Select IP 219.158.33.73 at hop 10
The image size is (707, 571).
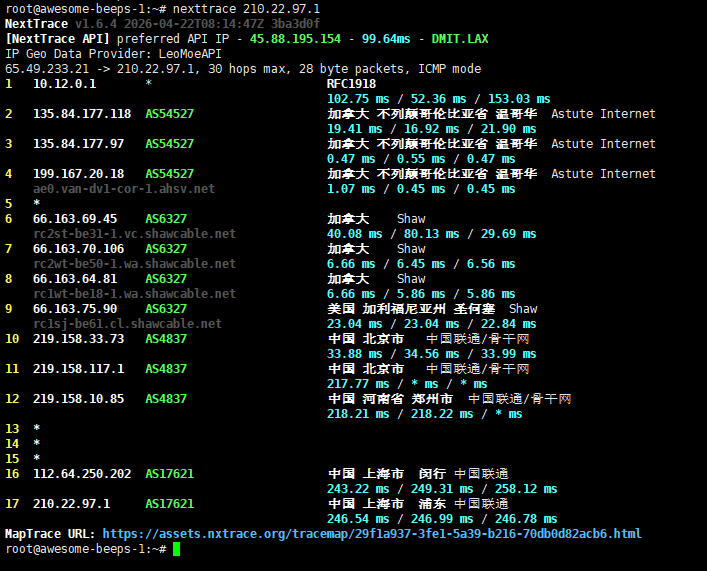click(78, 339)
